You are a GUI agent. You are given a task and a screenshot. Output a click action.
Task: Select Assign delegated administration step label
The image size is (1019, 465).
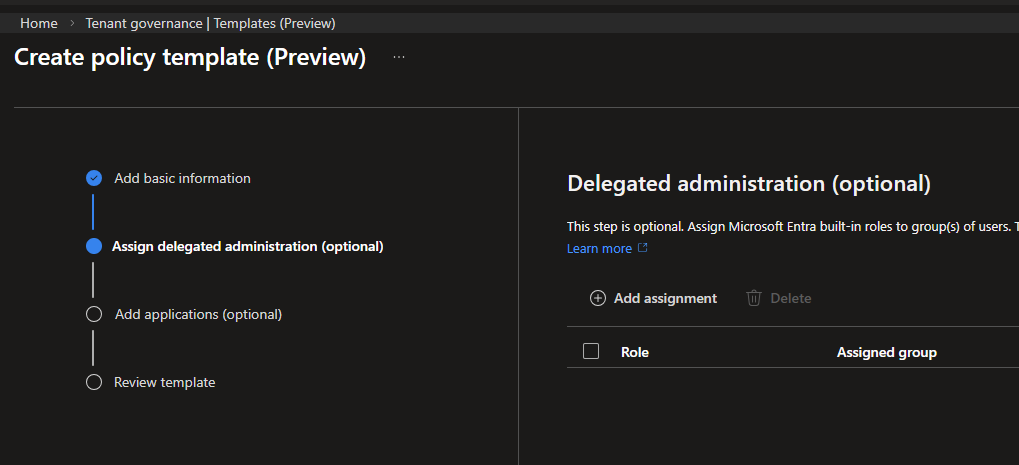pyautogui.click(x=247, y=246)
